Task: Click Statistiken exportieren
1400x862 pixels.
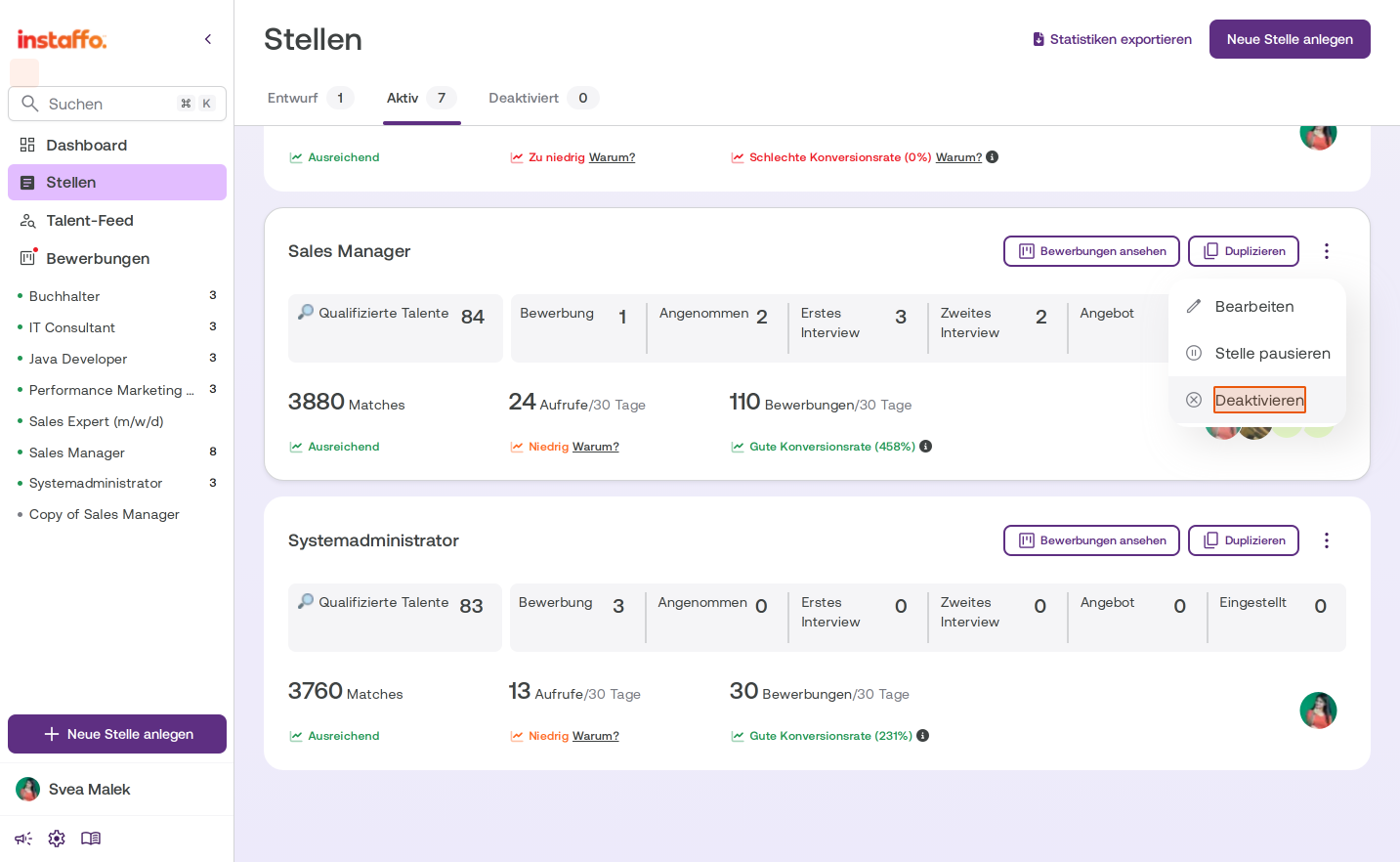Action: click(x=1112, y=39)
